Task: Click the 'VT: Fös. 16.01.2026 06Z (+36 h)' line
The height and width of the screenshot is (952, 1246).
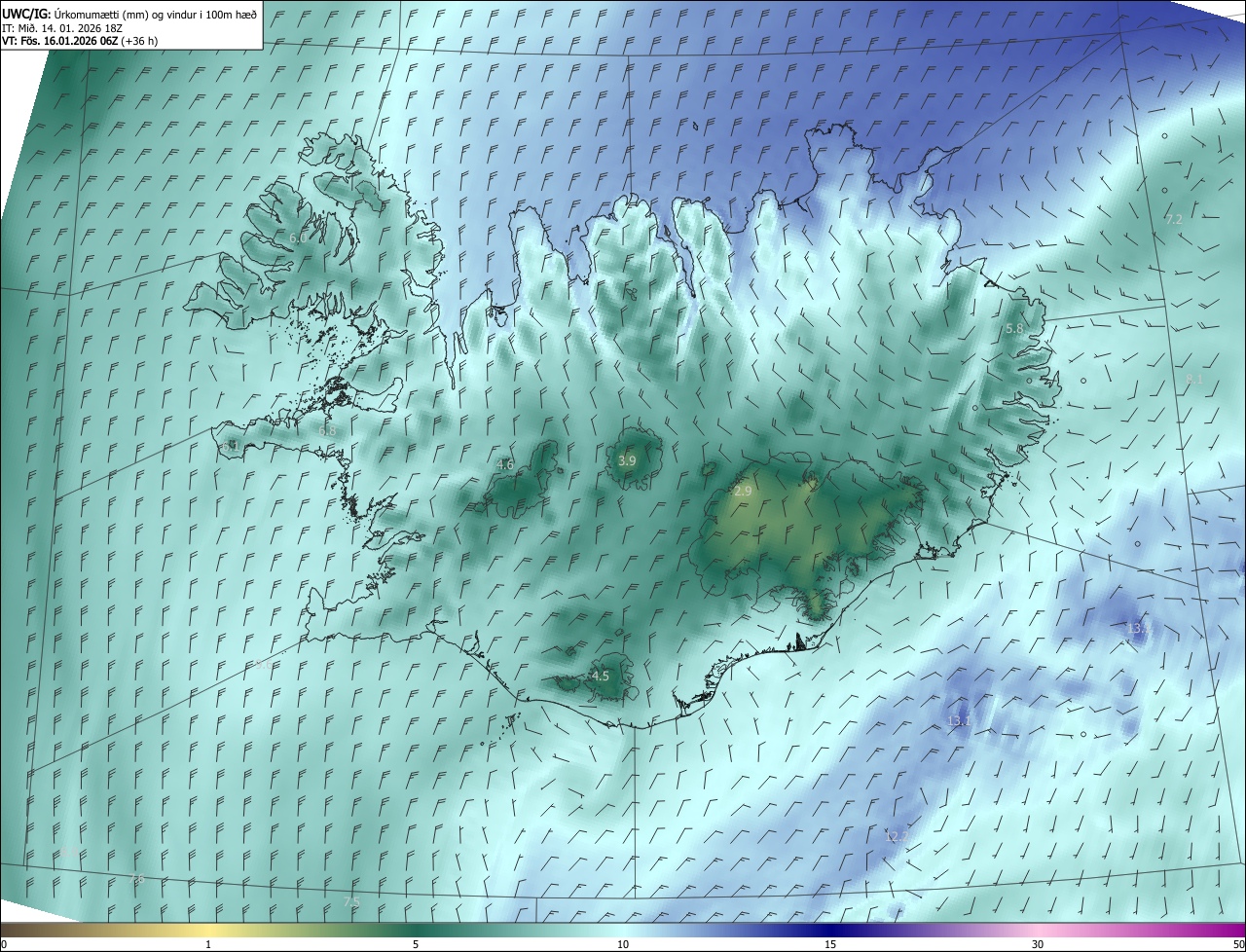Action: pyautogui.click(x=80, y=41)
